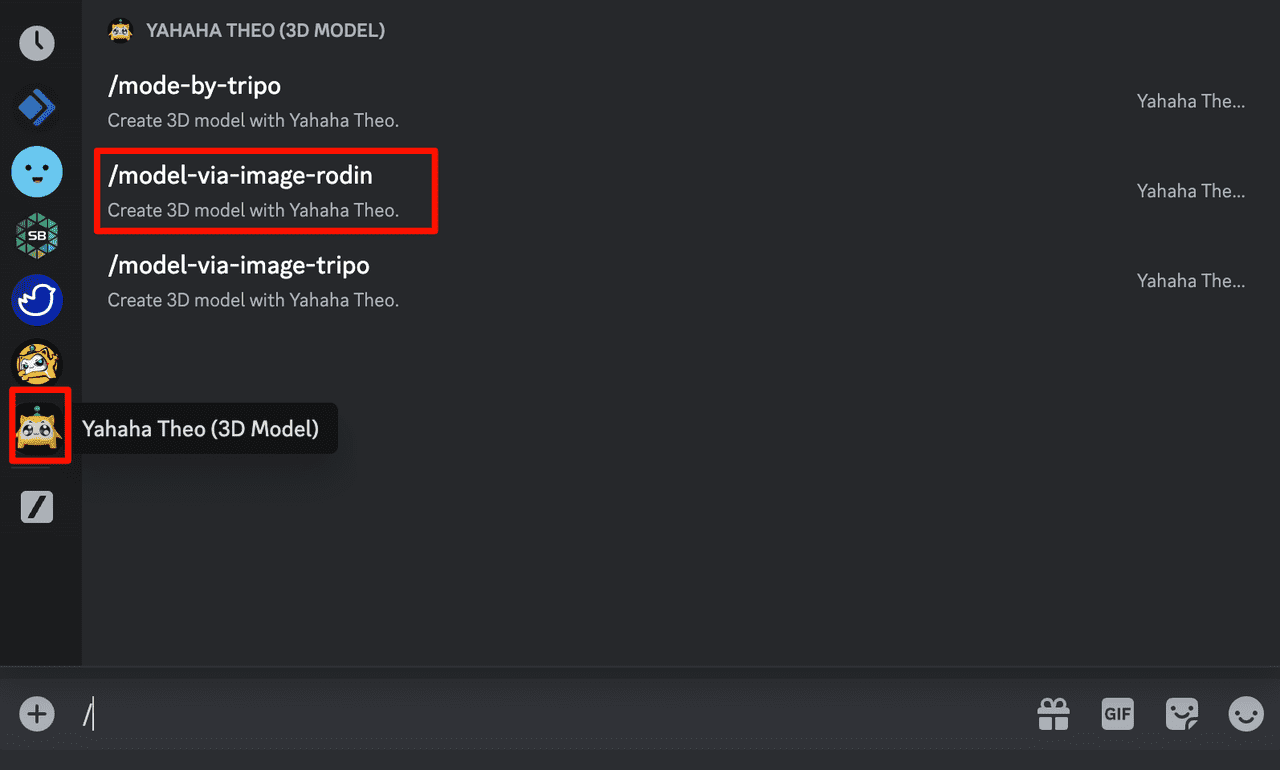Select the Yahaha Theo (3D Model) sidebar icon
Screen dimensions: 1280x770
38,428
